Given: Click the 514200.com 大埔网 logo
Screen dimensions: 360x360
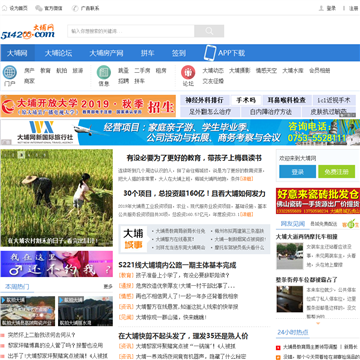Looking at the screenshot, I should [28, 32].
